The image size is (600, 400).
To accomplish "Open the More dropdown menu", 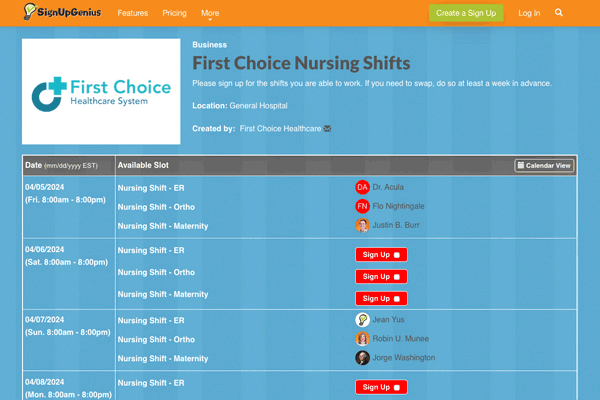I will click(210, 13).
